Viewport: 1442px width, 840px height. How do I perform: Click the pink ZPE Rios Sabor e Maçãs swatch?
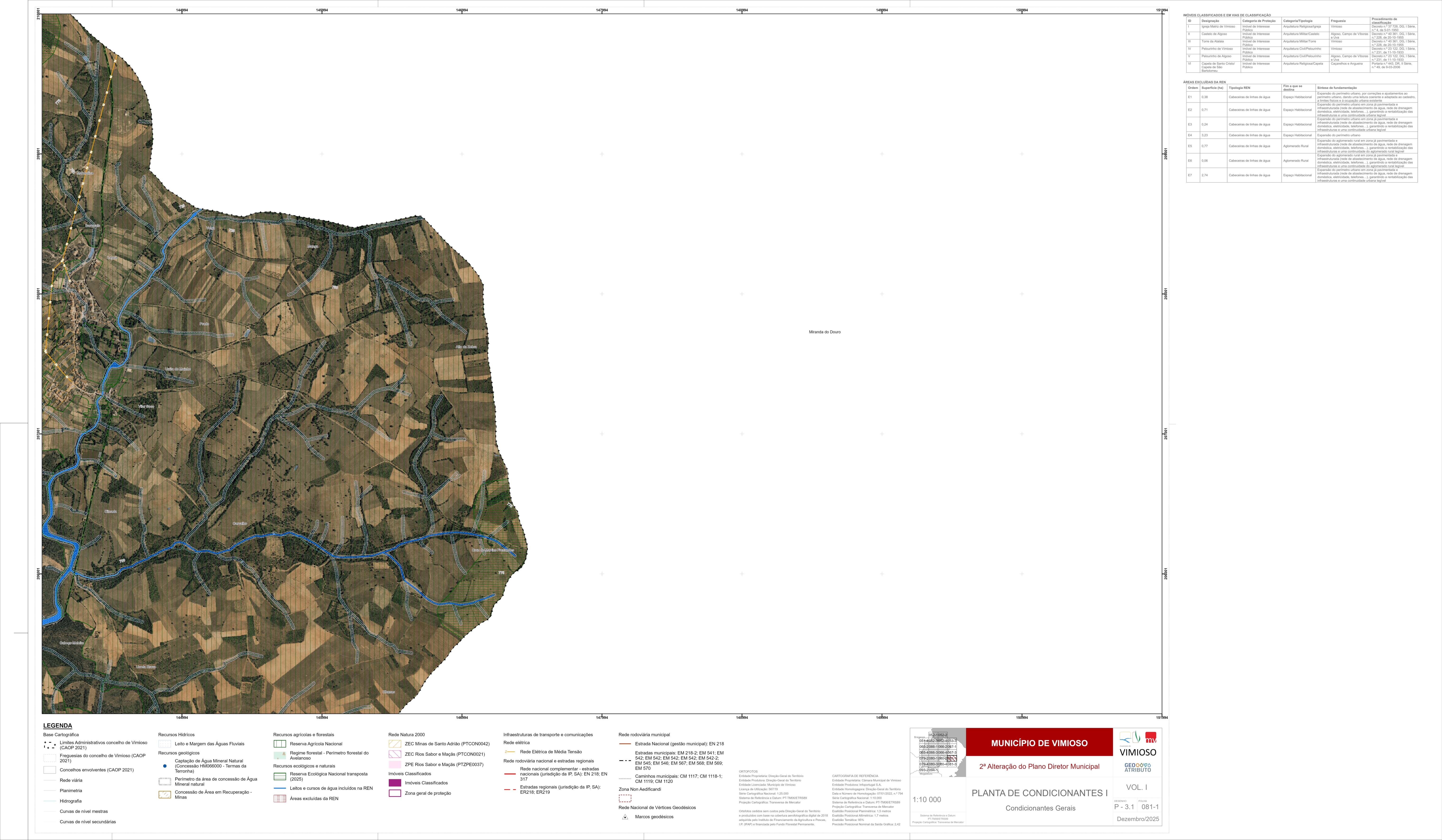395,764
